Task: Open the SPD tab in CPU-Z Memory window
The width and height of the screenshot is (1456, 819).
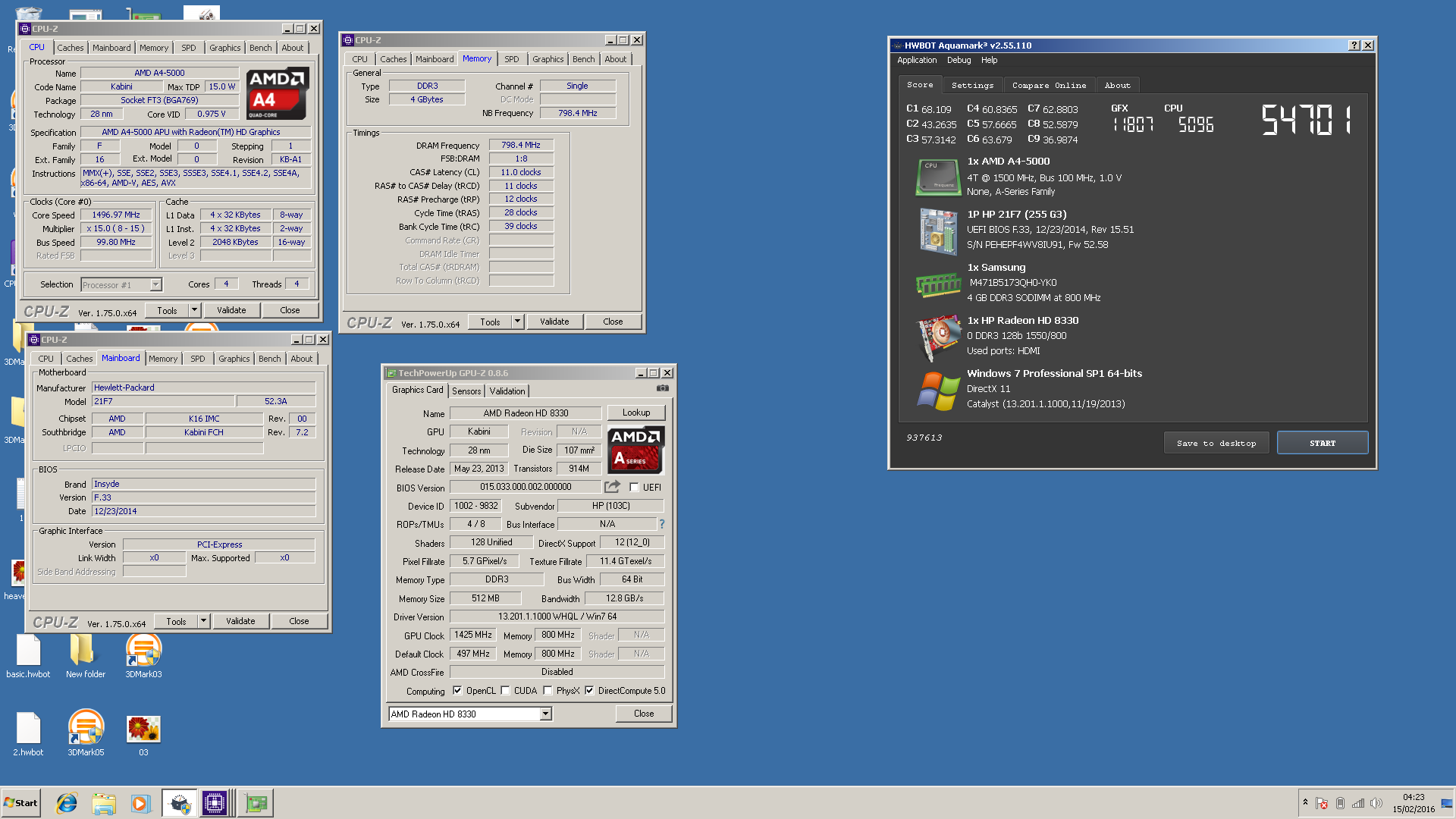Action: tap(512, 58)
